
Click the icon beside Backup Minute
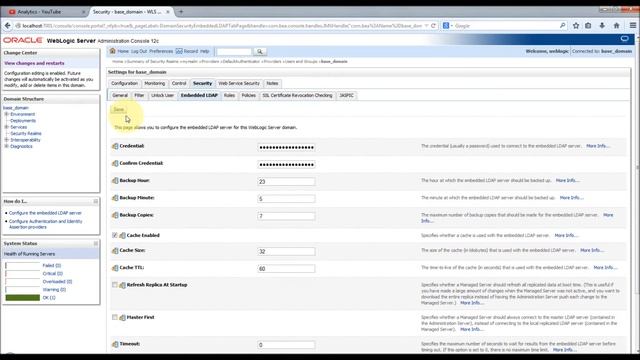coord(115,198)
